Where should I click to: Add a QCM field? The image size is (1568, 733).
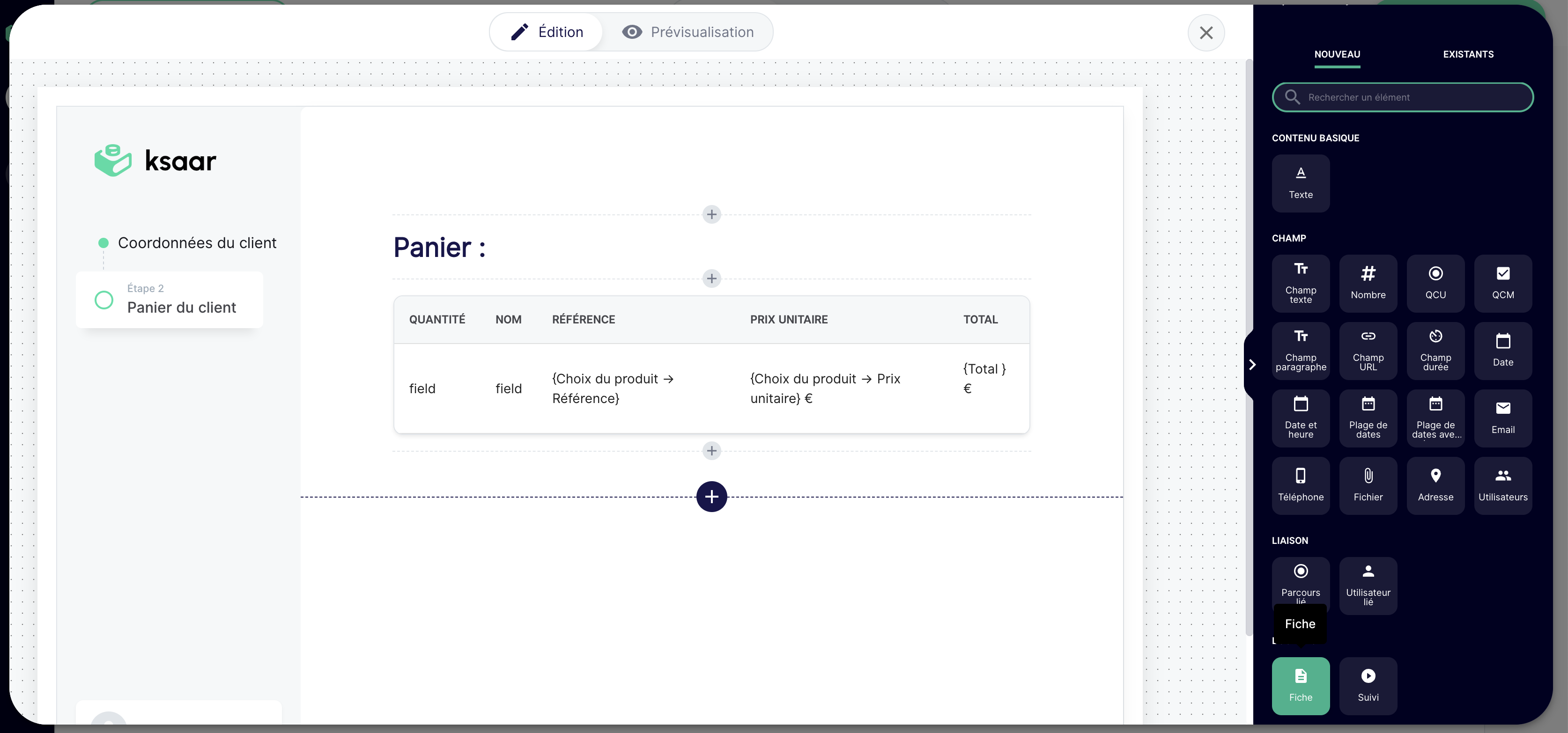pyautogui.click(x=1503, y=284)
